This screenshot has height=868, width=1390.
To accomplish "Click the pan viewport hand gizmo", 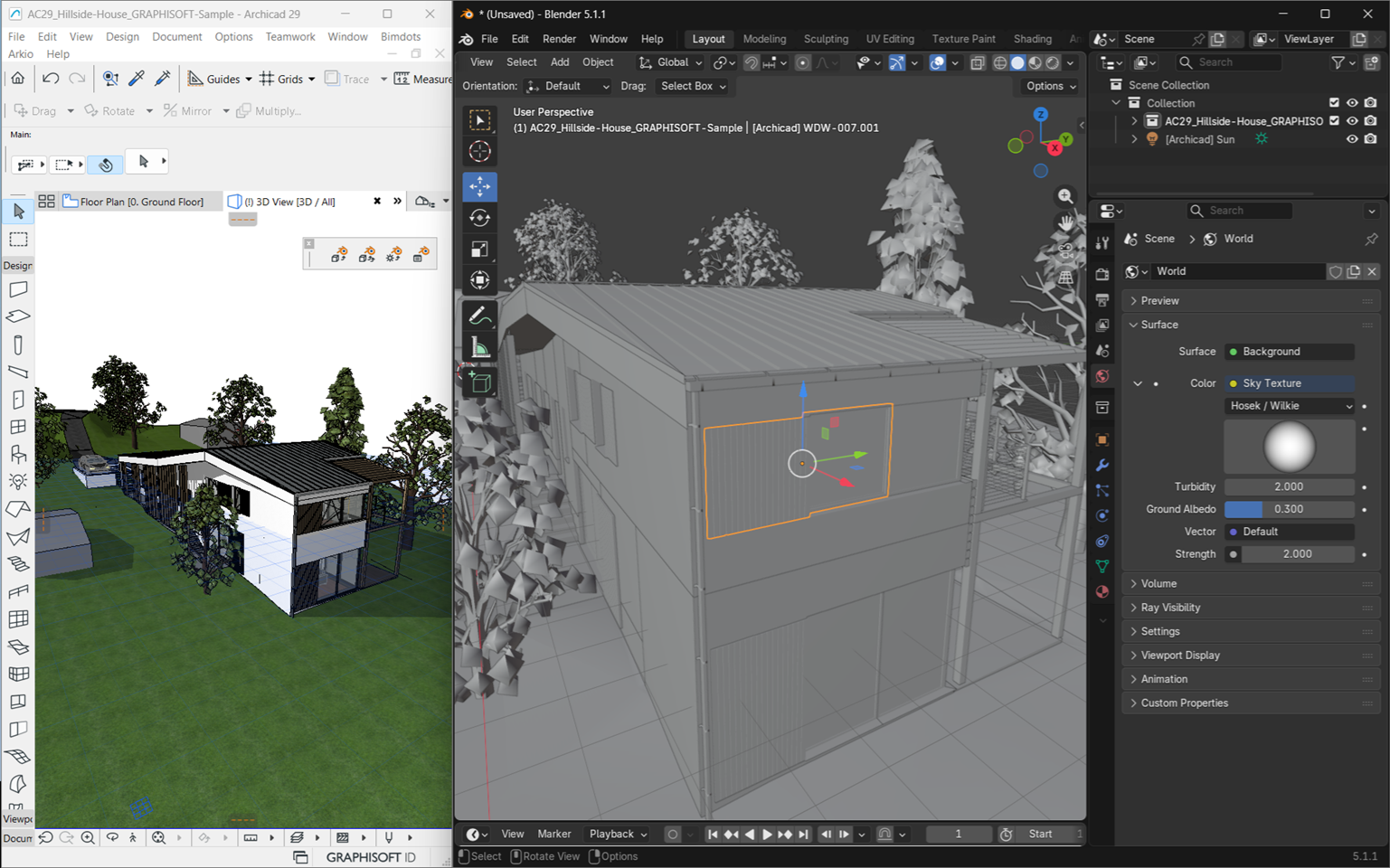I will [x=1066, y=222].
